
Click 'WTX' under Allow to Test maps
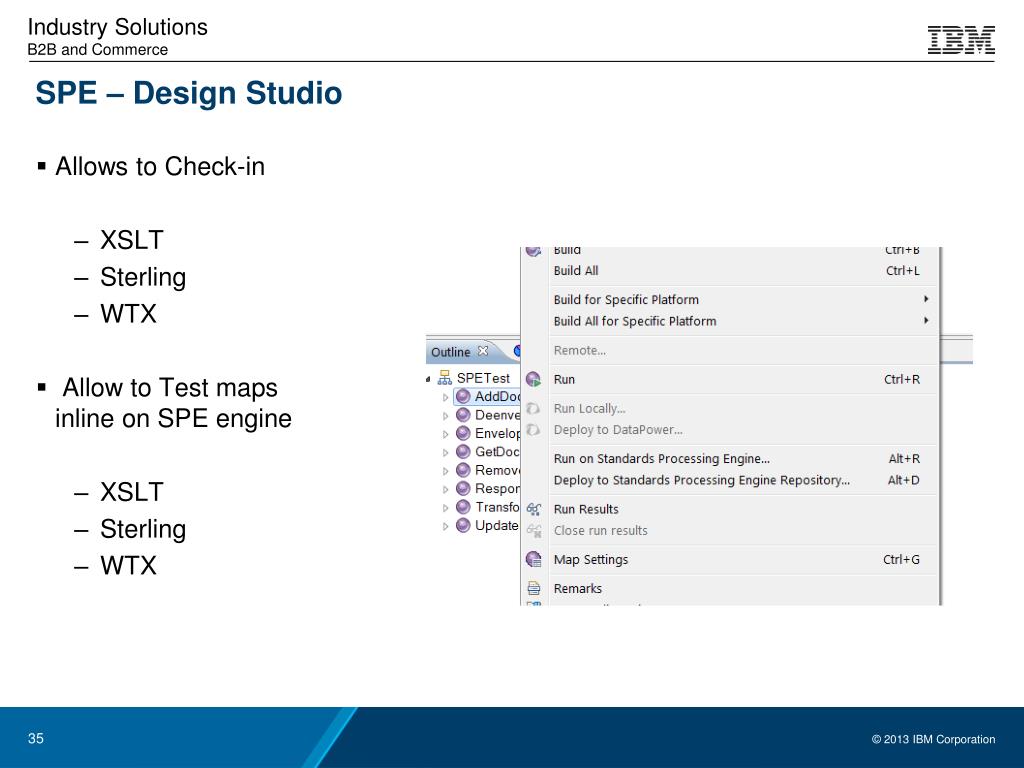(128, 566)
